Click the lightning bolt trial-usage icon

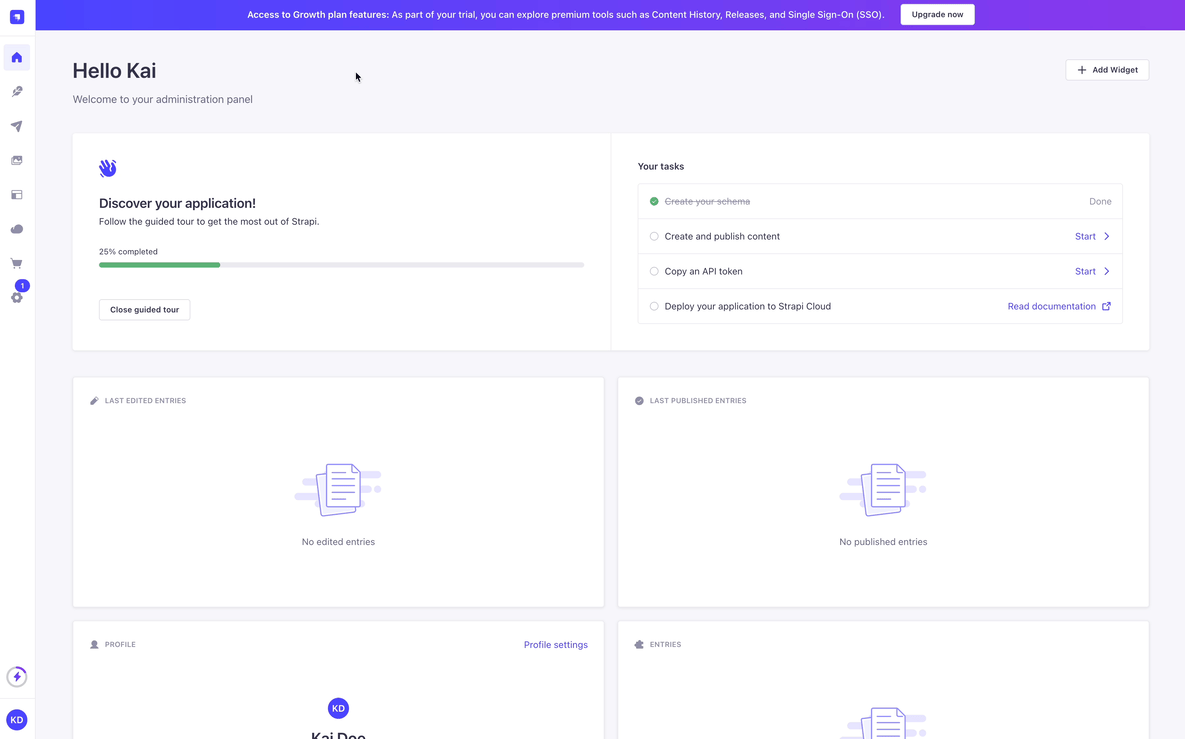(x=16, y=676)
